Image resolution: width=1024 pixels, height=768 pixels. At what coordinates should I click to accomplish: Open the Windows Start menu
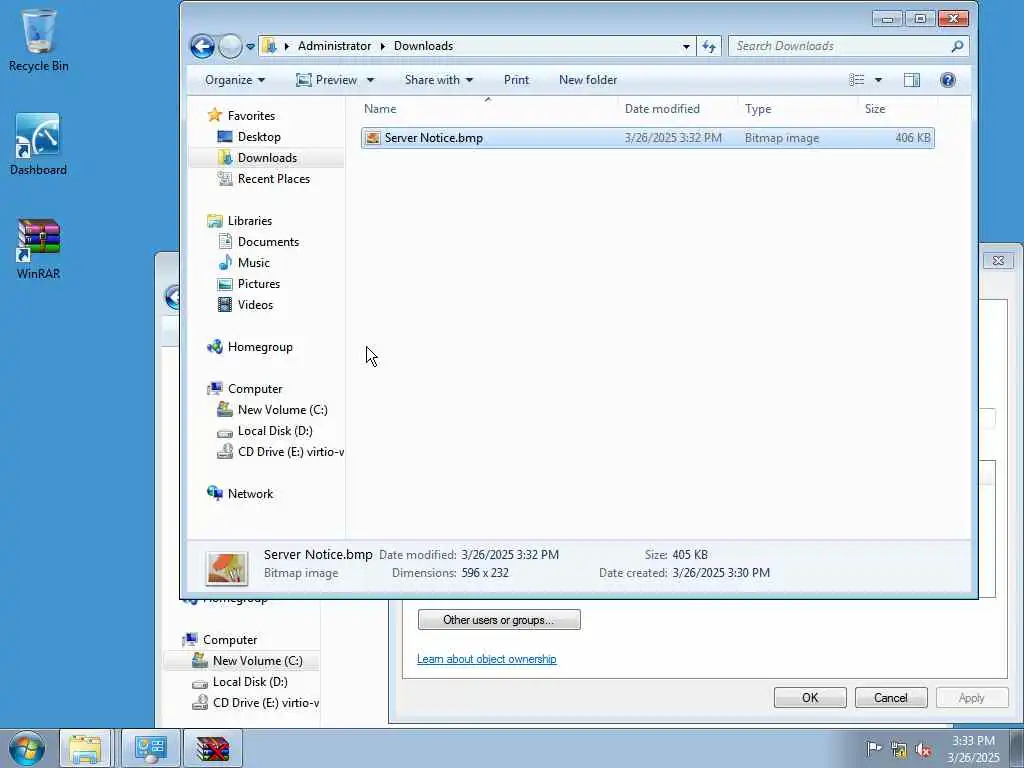pyautogui.click(x=27, y=748)
